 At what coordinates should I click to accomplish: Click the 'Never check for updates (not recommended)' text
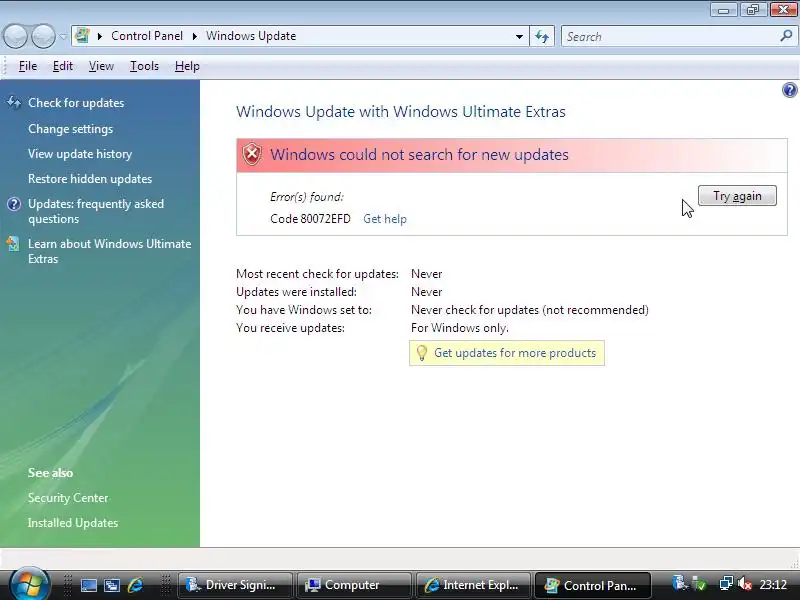530,310
